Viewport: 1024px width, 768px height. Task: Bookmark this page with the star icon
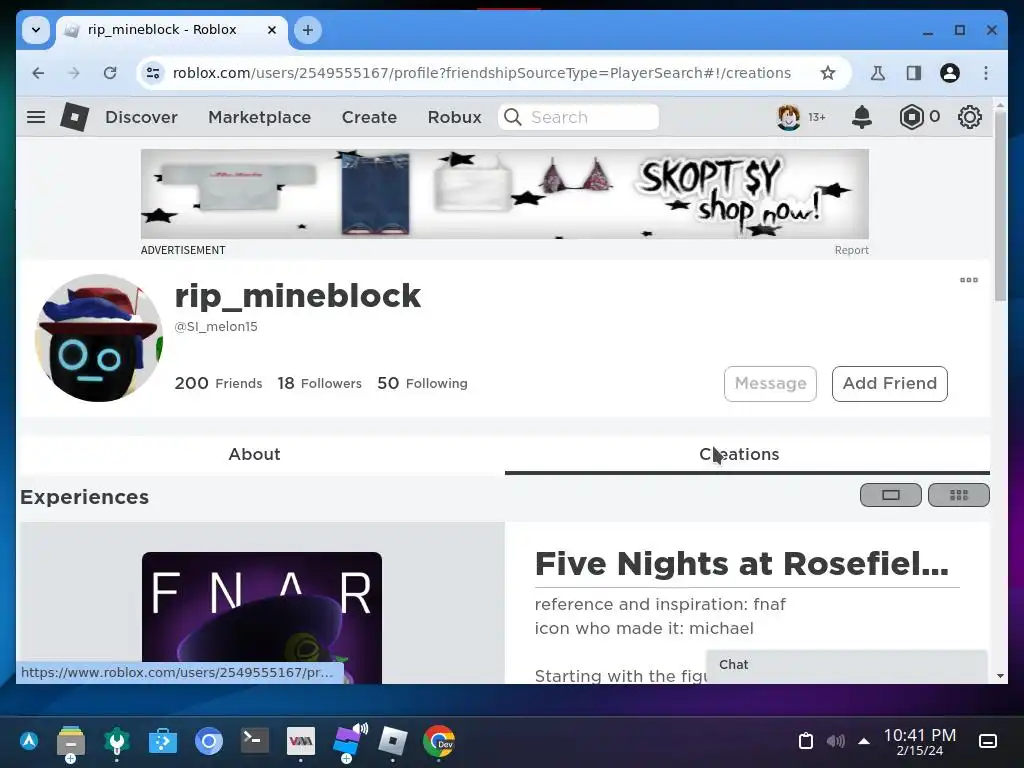click(827, 73)
